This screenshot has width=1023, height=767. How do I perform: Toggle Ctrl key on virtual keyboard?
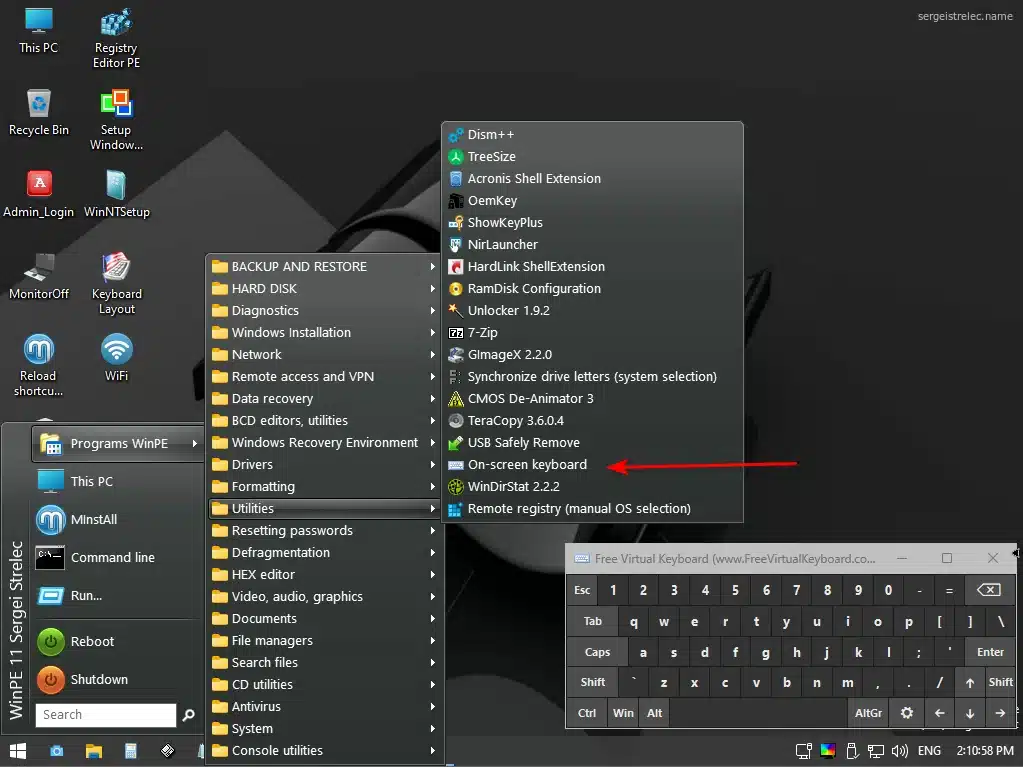point(587,713)
